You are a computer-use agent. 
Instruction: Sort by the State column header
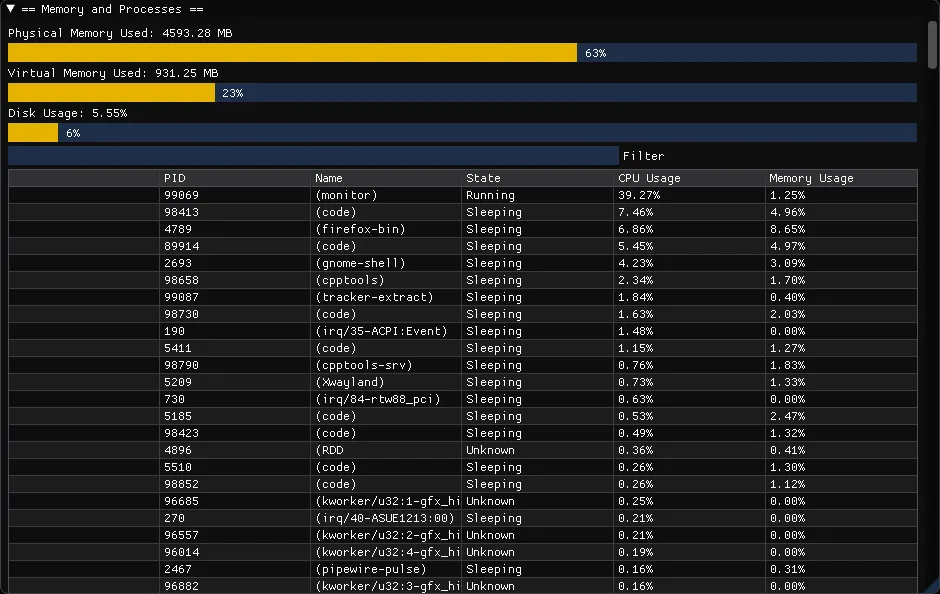(483, 178)
